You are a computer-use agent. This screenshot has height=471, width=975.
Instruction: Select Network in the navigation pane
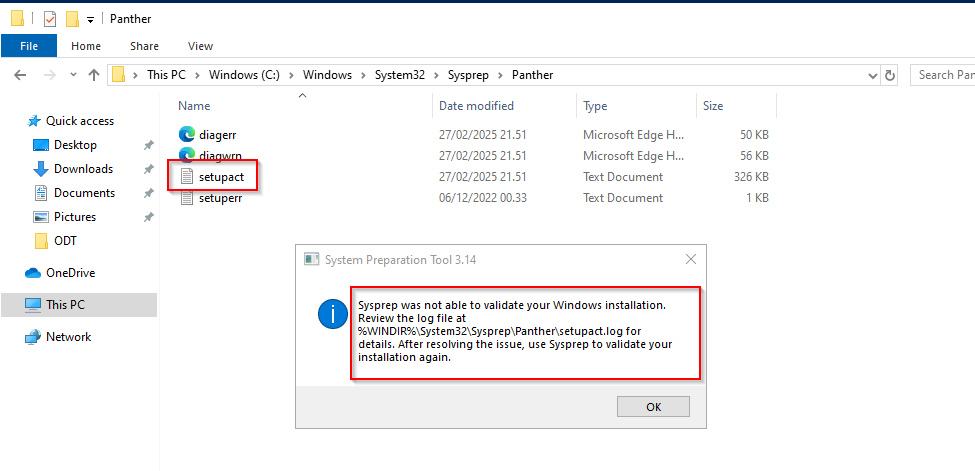coord(68,337)
